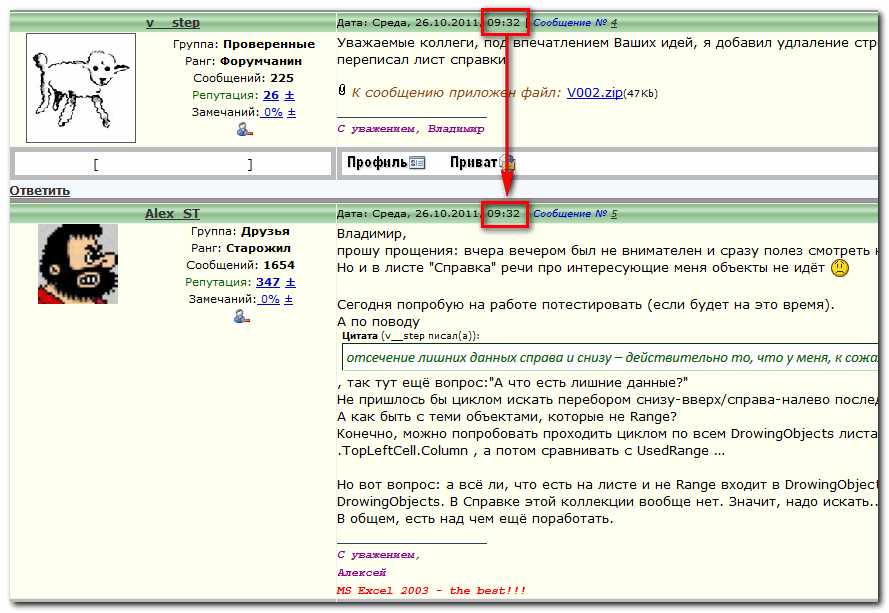The height and width of the screenshot is (613, 889).
Task: Click v__step's lamb avatar image
Action: coord(81,88)
